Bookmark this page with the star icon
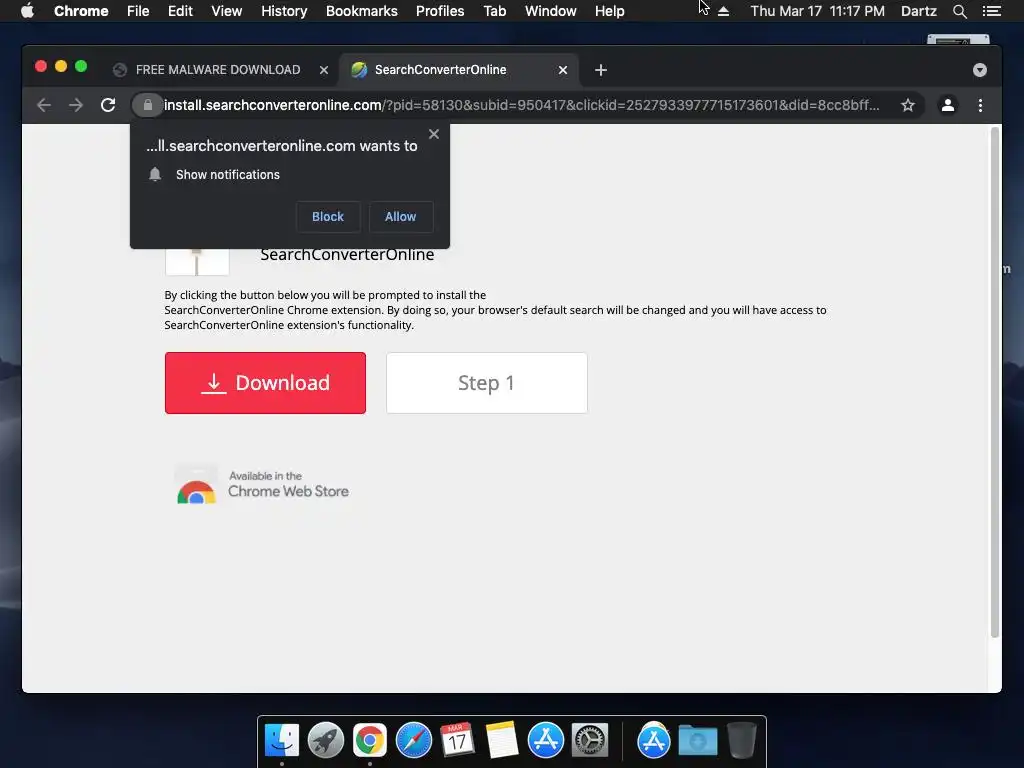Screen dimensions: 1024x768 click(908, 105)
